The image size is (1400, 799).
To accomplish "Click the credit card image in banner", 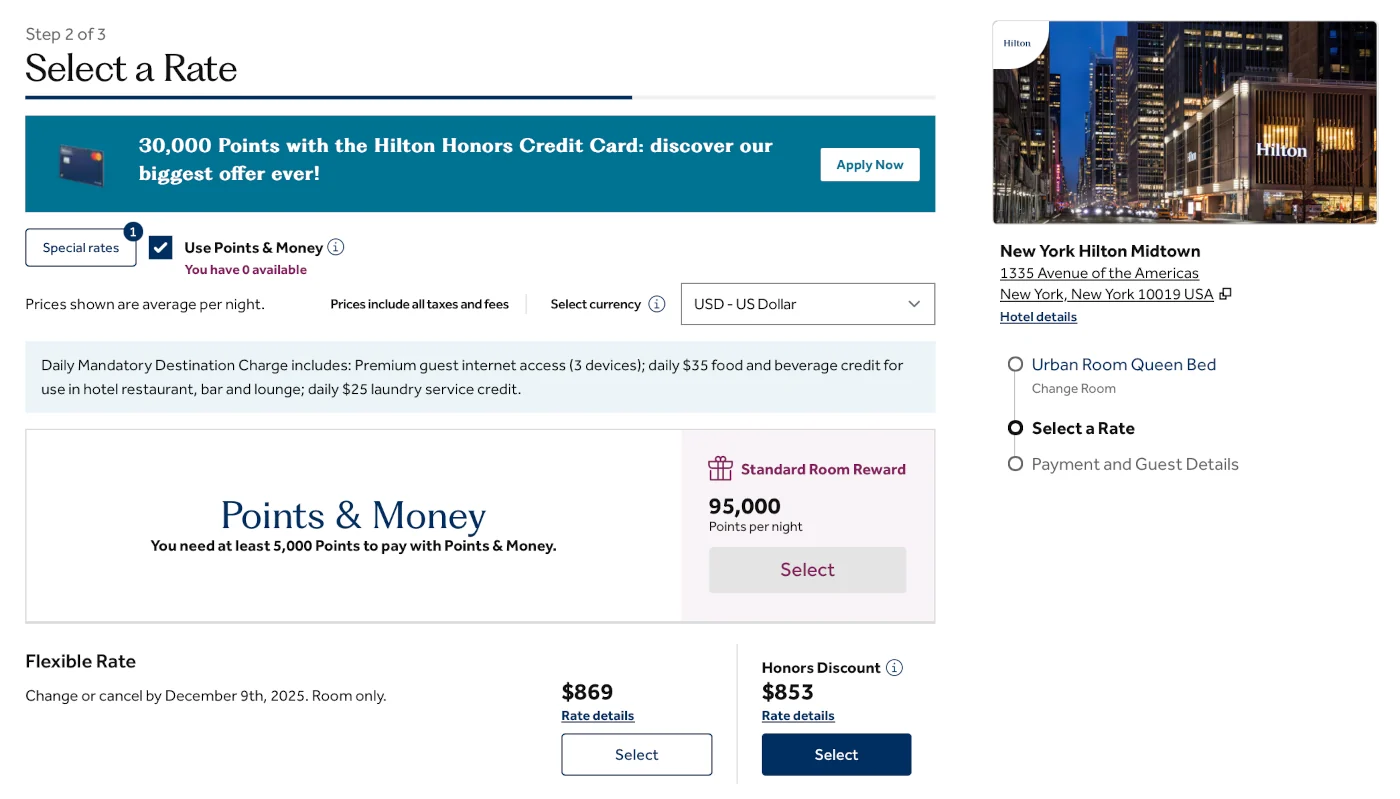I will [82, 165].
